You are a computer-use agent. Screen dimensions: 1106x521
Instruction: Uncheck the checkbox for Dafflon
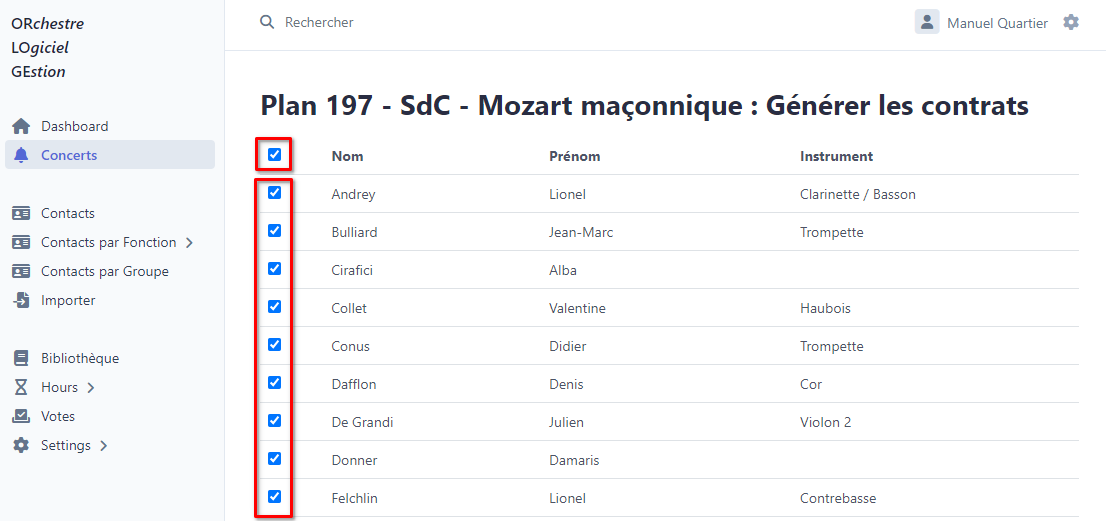274,383
